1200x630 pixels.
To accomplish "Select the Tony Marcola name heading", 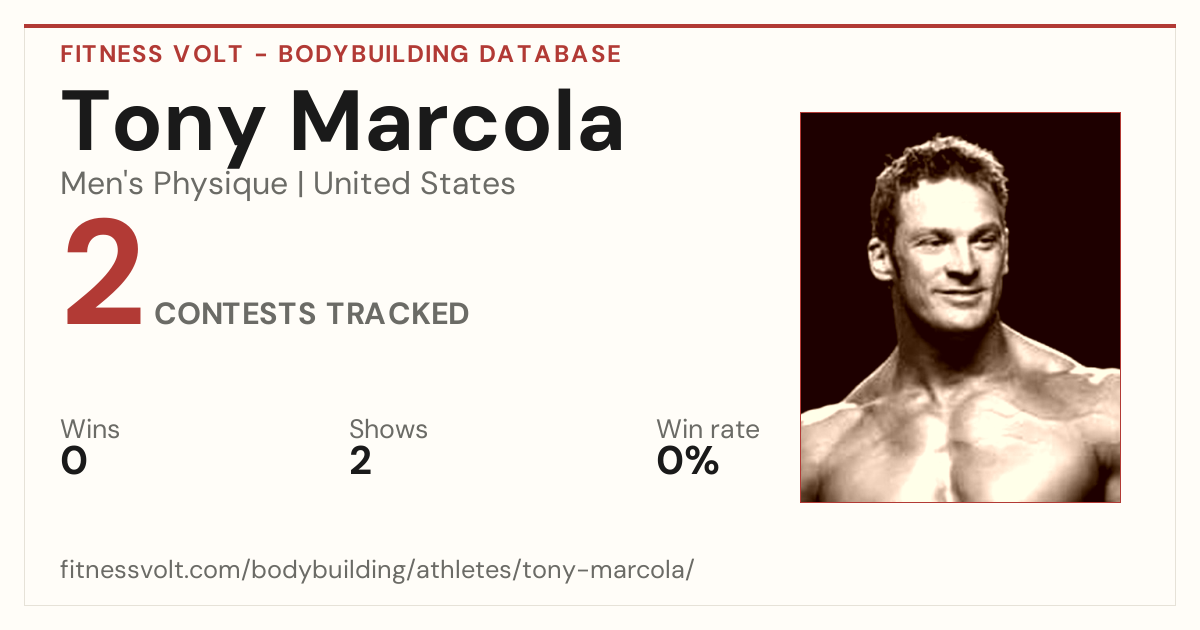I will tap(343, 121).
